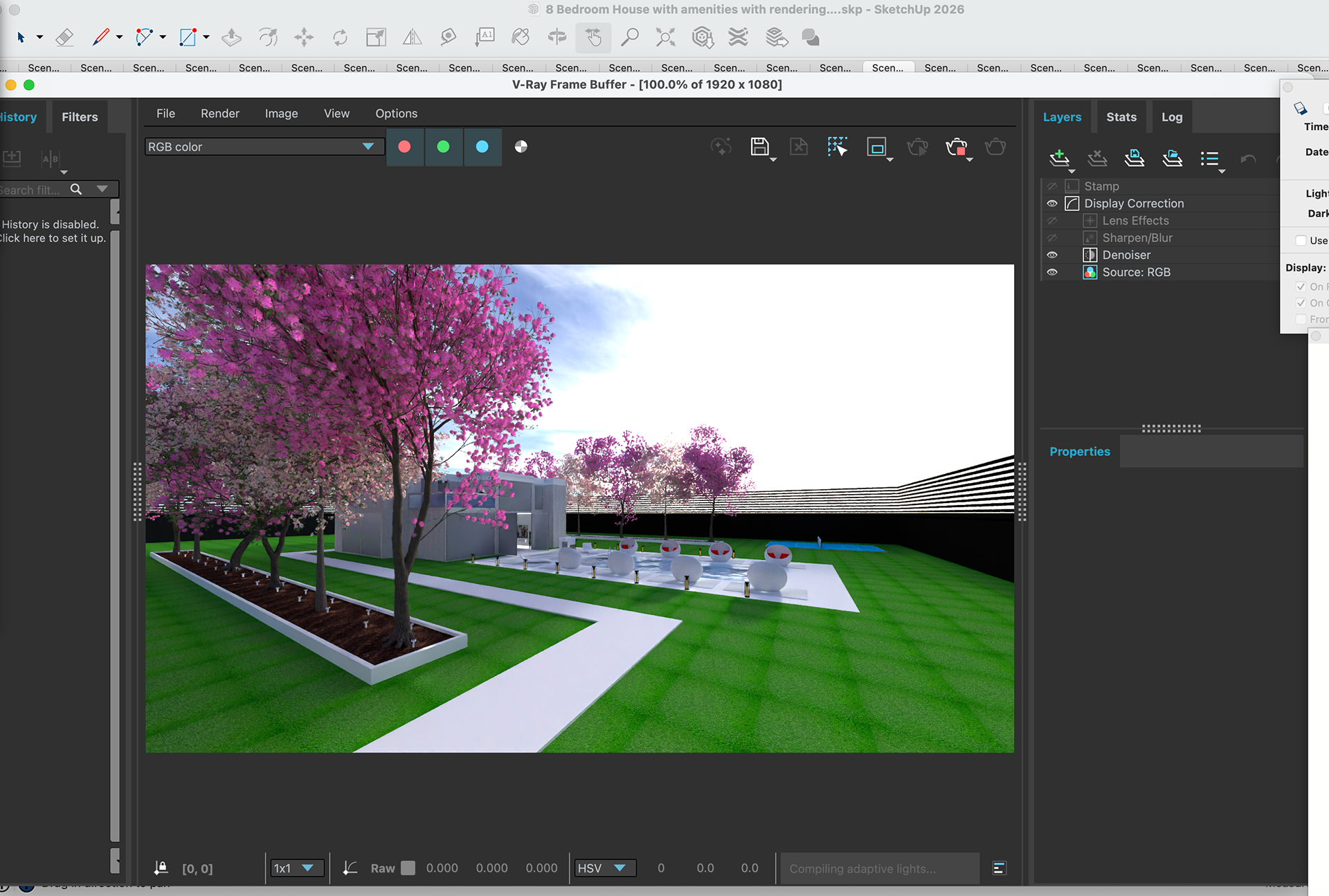Enable the Stamp layer visibility
The height and width of the screenshot is (896, 1329).
tap(1052, 186)
